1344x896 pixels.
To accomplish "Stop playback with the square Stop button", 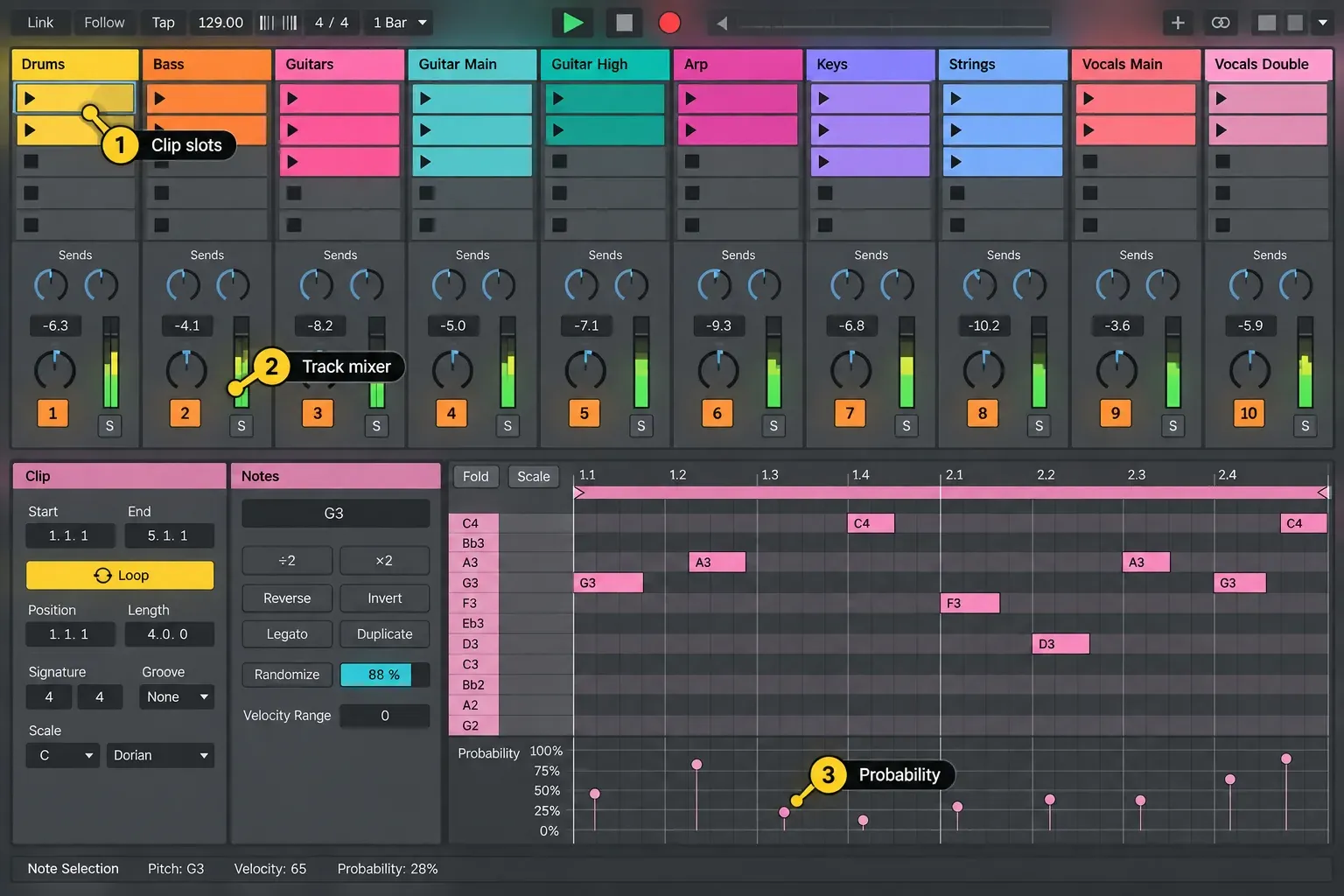I will [624, 23].
